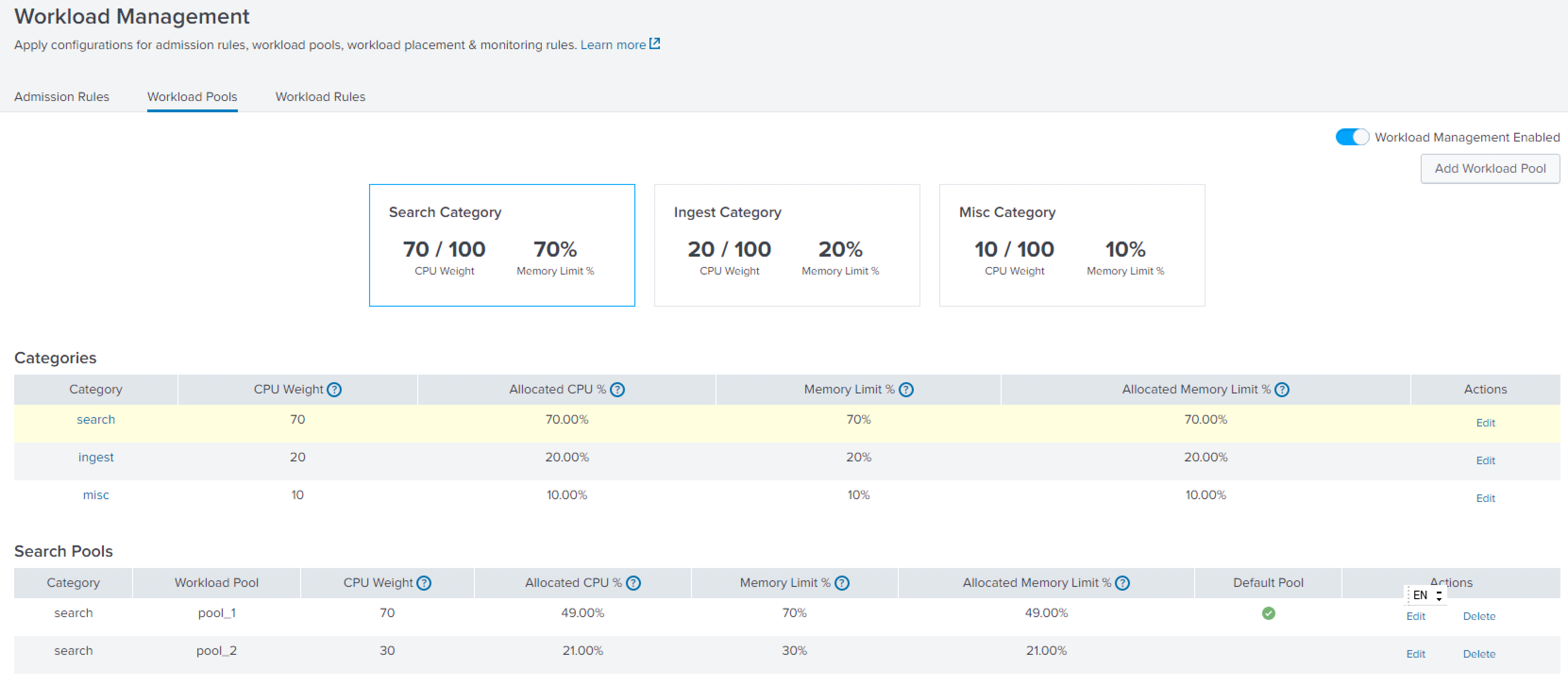
Task: Select the Misc Category card
Action: 1071,245
